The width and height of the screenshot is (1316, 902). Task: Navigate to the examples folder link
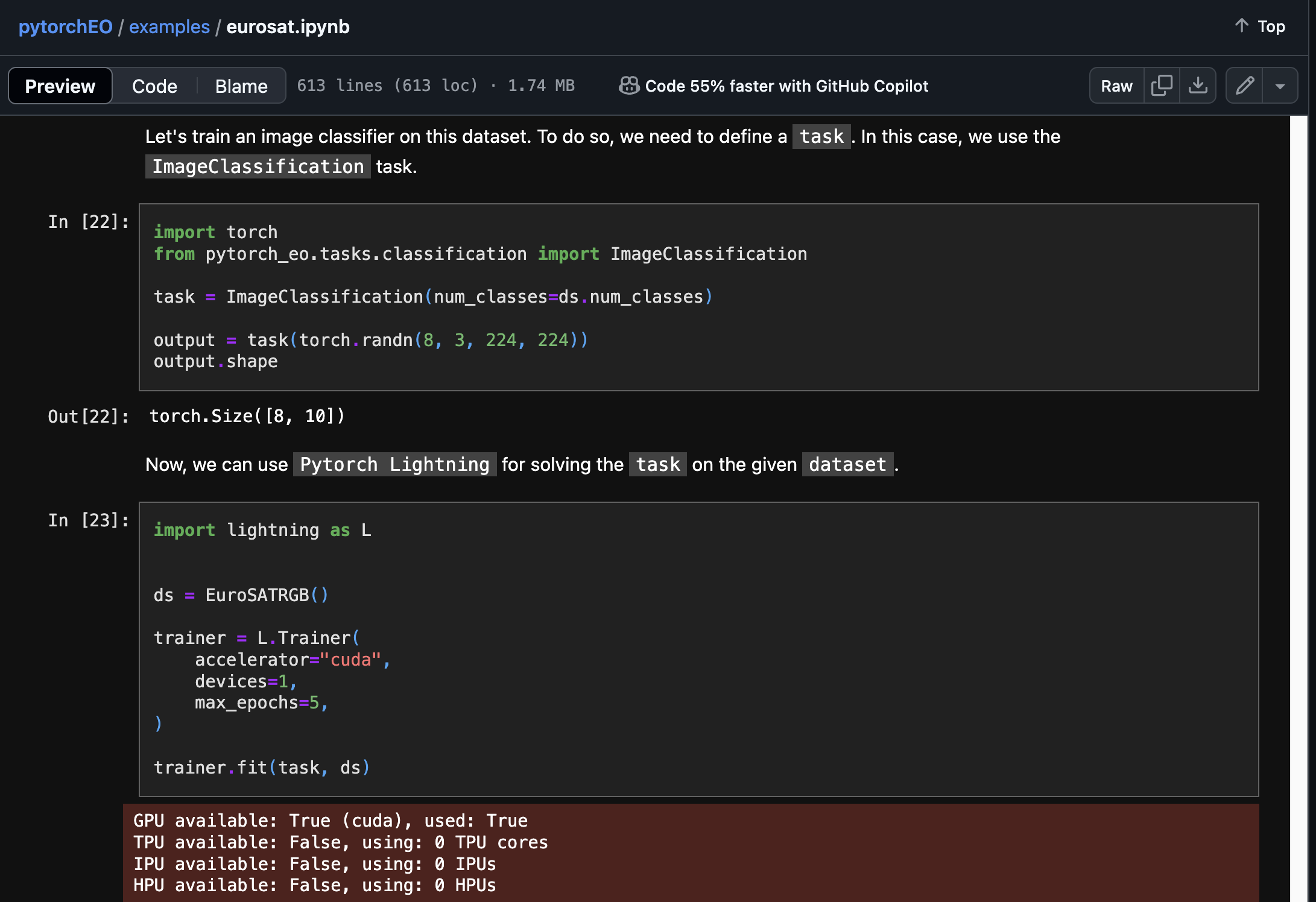click(x=169, y=27)
